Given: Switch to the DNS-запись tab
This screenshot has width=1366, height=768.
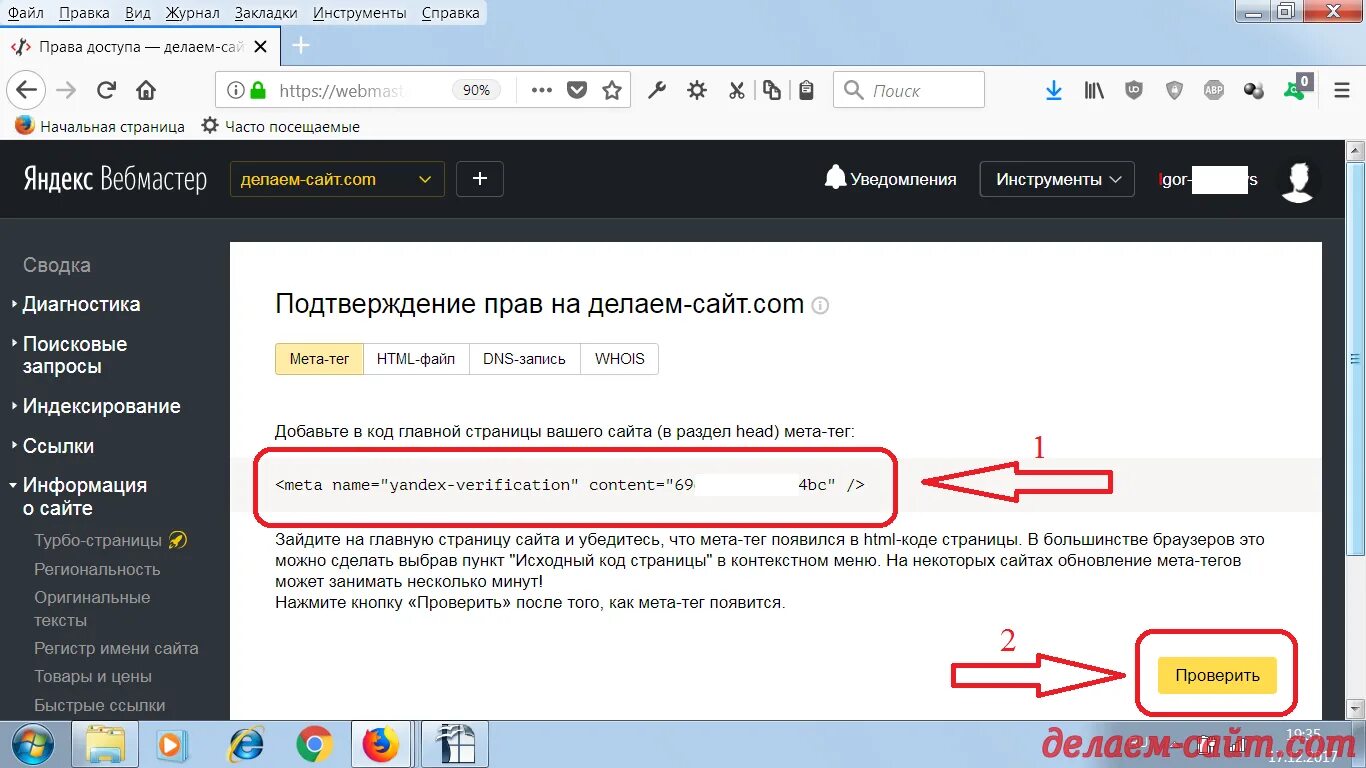Looking at the screenshot, I should 525,359.
